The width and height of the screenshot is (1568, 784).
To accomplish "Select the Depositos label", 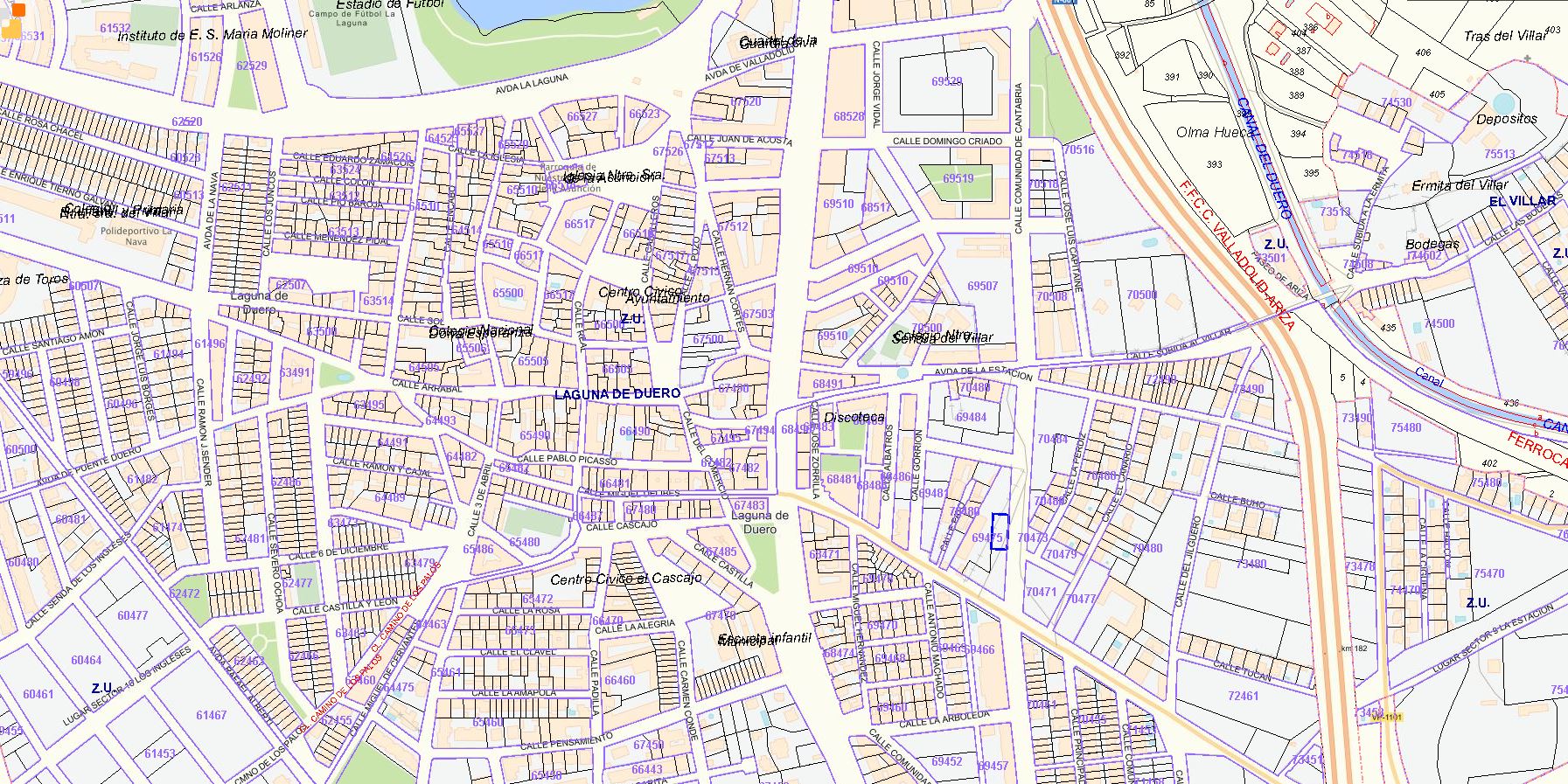I will tap(1506, 119).
